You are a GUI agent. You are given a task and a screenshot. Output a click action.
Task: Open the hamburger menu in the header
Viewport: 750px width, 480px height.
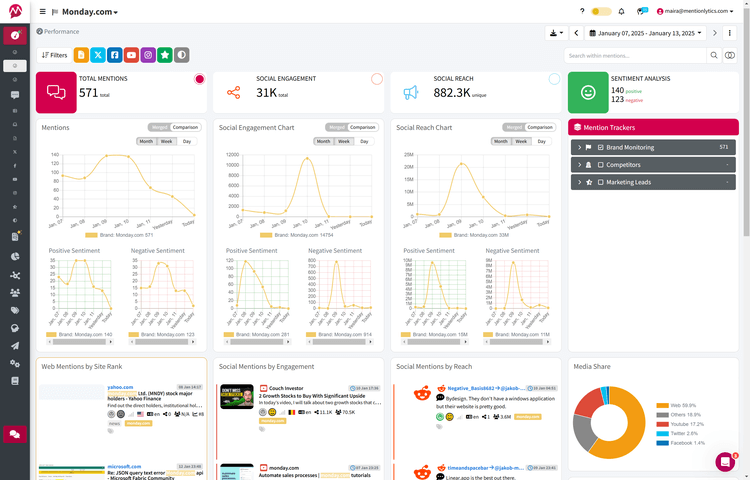pyautogui.click(x=43, y=11)
